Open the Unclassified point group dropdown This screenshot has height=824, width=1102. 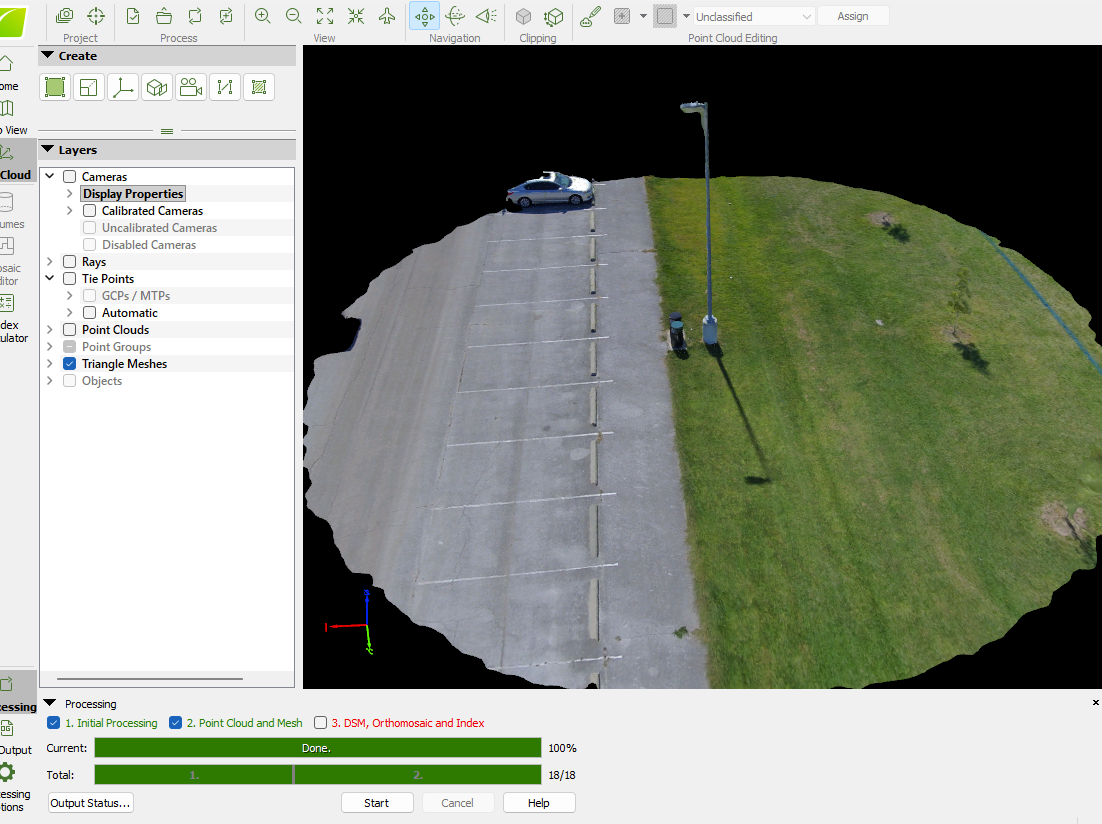click(755, 17)
